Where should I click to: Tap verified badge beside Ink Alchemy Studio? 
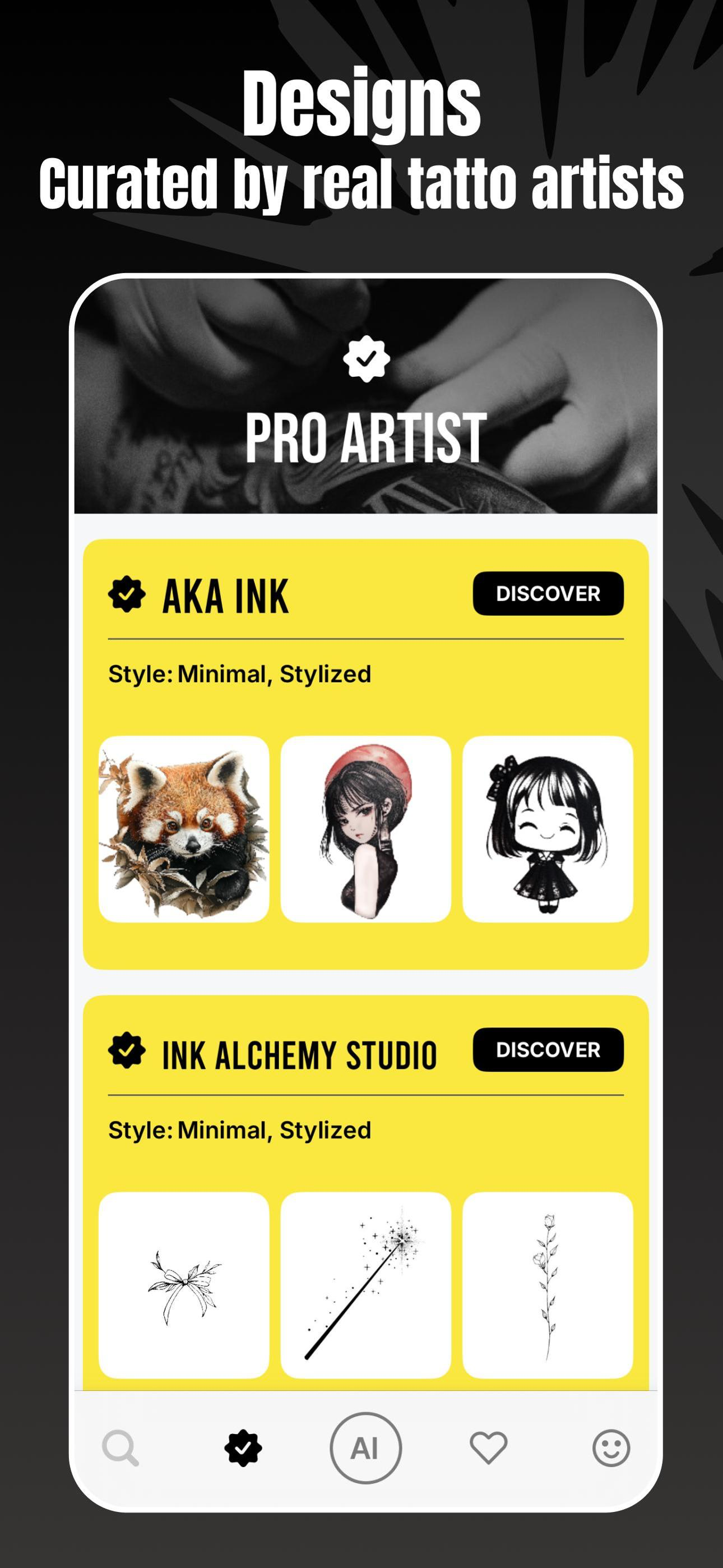point(127,1050)
